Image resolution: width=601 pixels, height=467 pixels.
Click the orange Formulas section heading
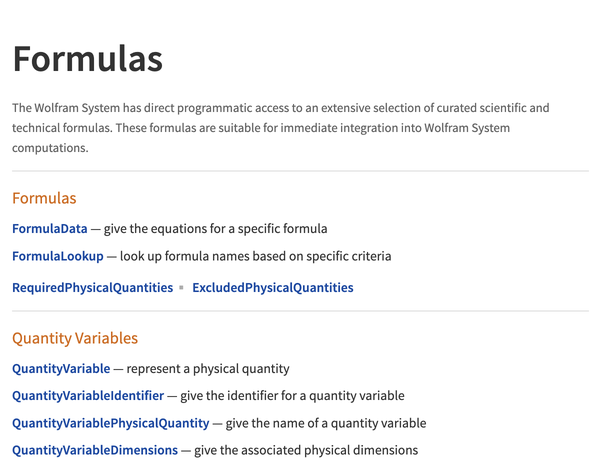(x=44, y=198)
